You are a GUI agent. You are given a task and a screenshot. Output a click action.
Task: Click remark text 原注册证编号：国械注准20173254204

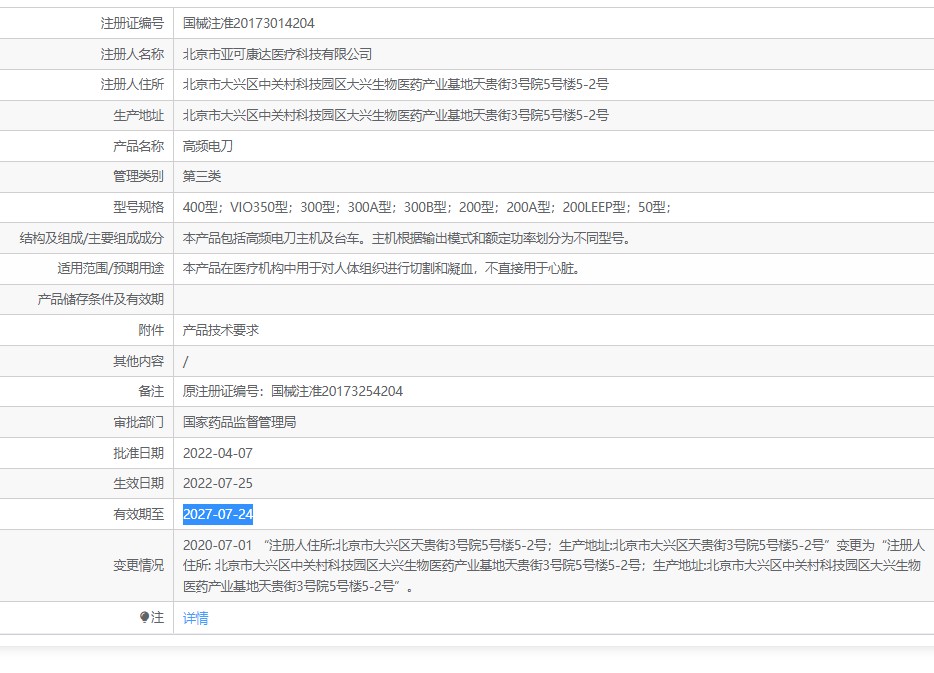tap(292, 391)
